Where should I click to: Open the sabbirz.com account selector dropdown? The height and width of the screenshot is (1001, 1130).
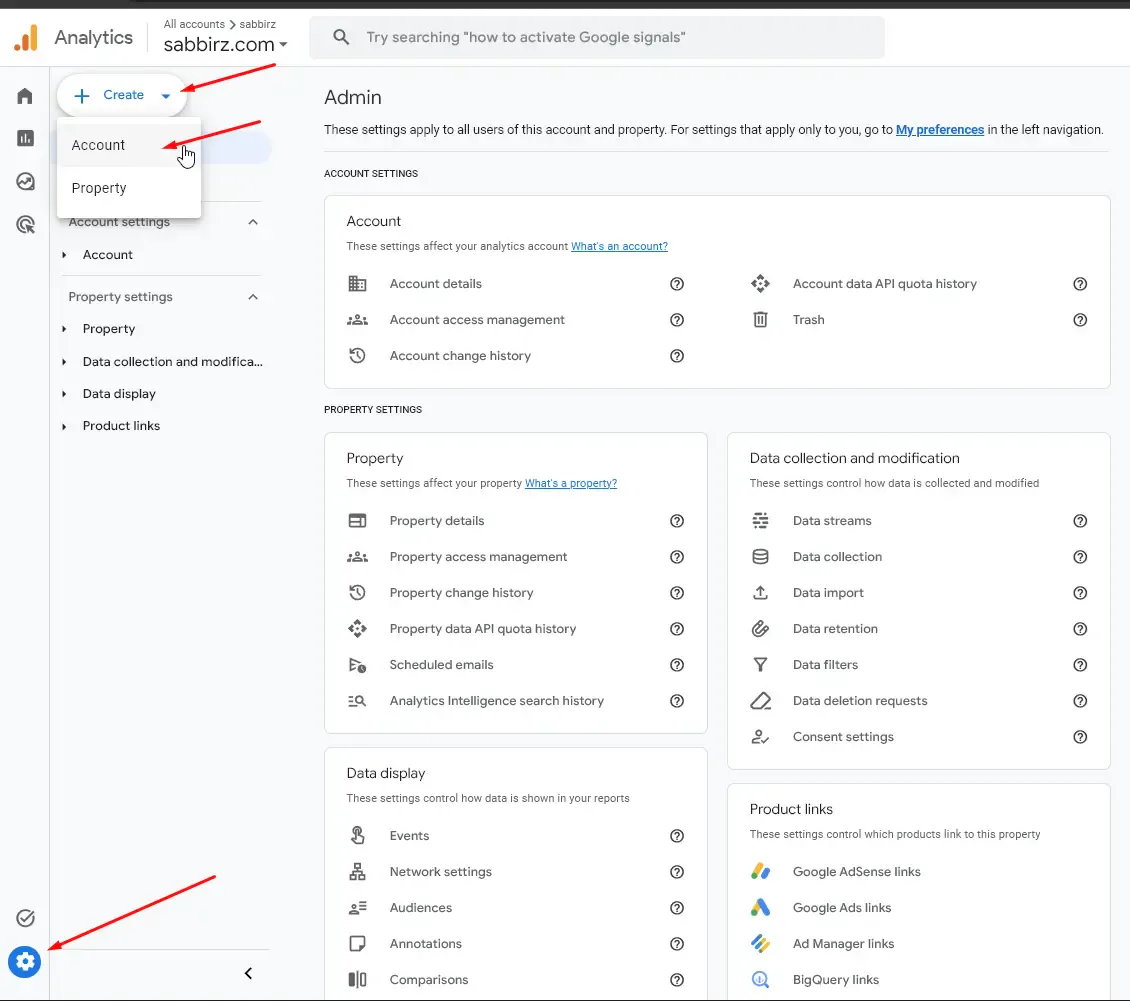[226, 45]
